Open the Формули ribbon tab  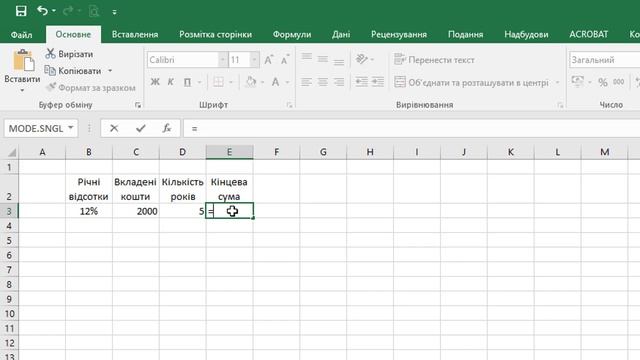click(x=292, y=35)
